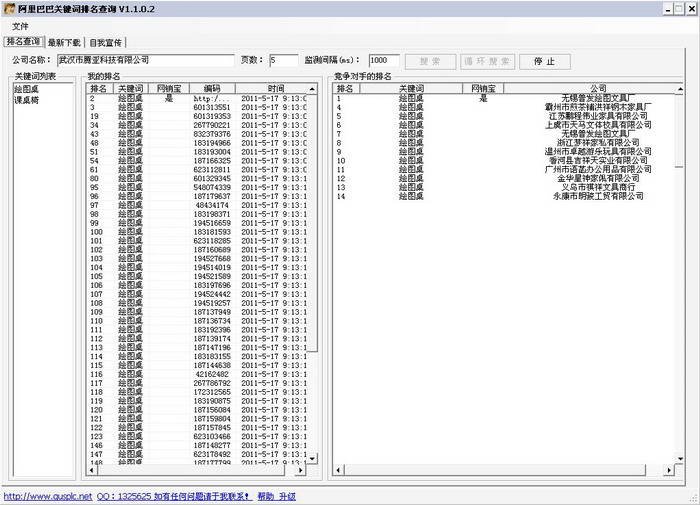The width and height of the screenshot is (700, 505).
Task: Click the QQ contact link
Action: [175, 496]
